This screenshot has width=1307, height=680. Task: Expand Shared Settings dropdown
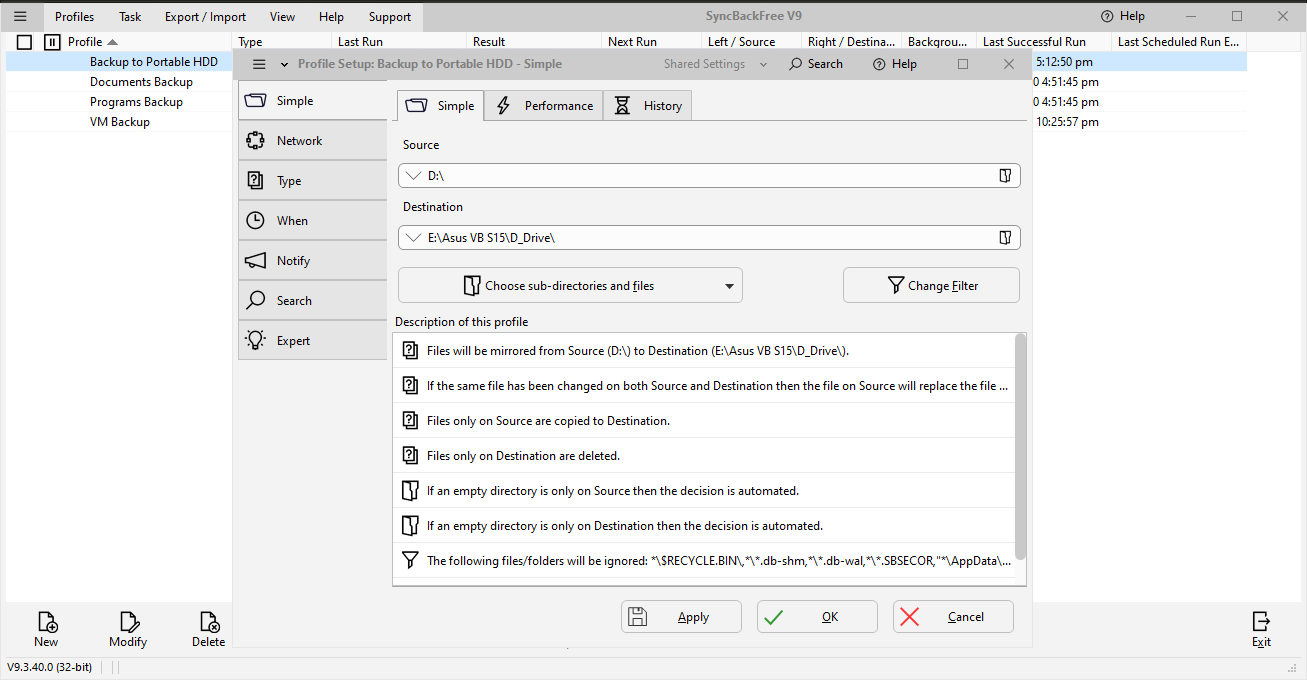point(763,64)
